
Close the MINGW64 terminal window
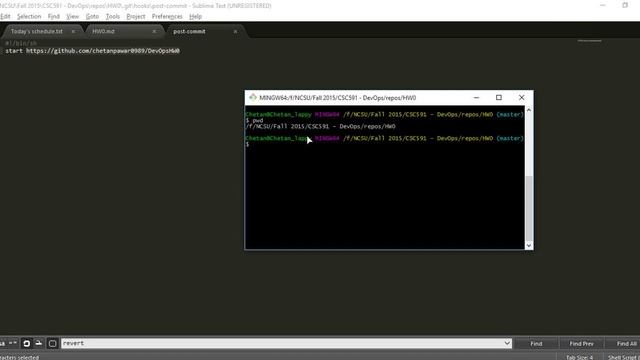click(x=521, y=98)
